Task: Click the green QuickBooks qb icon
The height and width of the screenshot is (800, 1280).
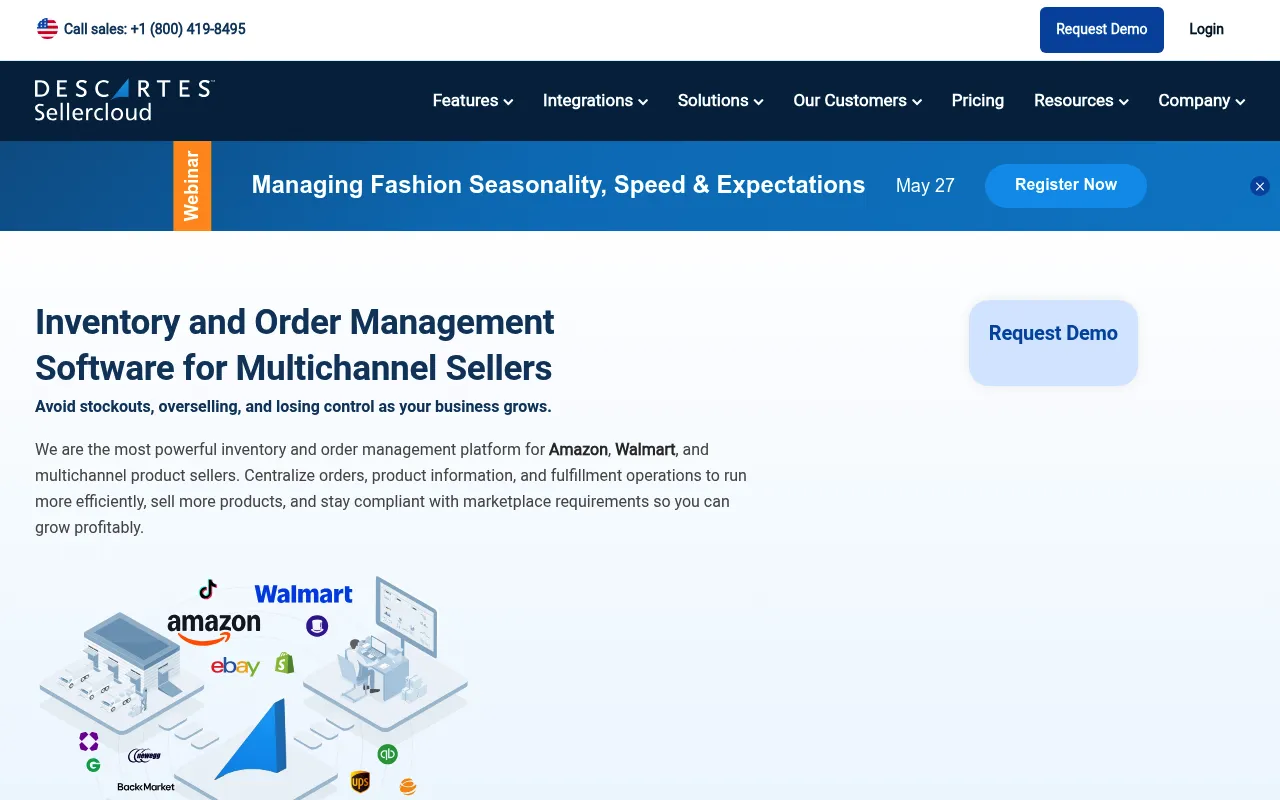Action: pyautogui.click(x=387, y=754)
